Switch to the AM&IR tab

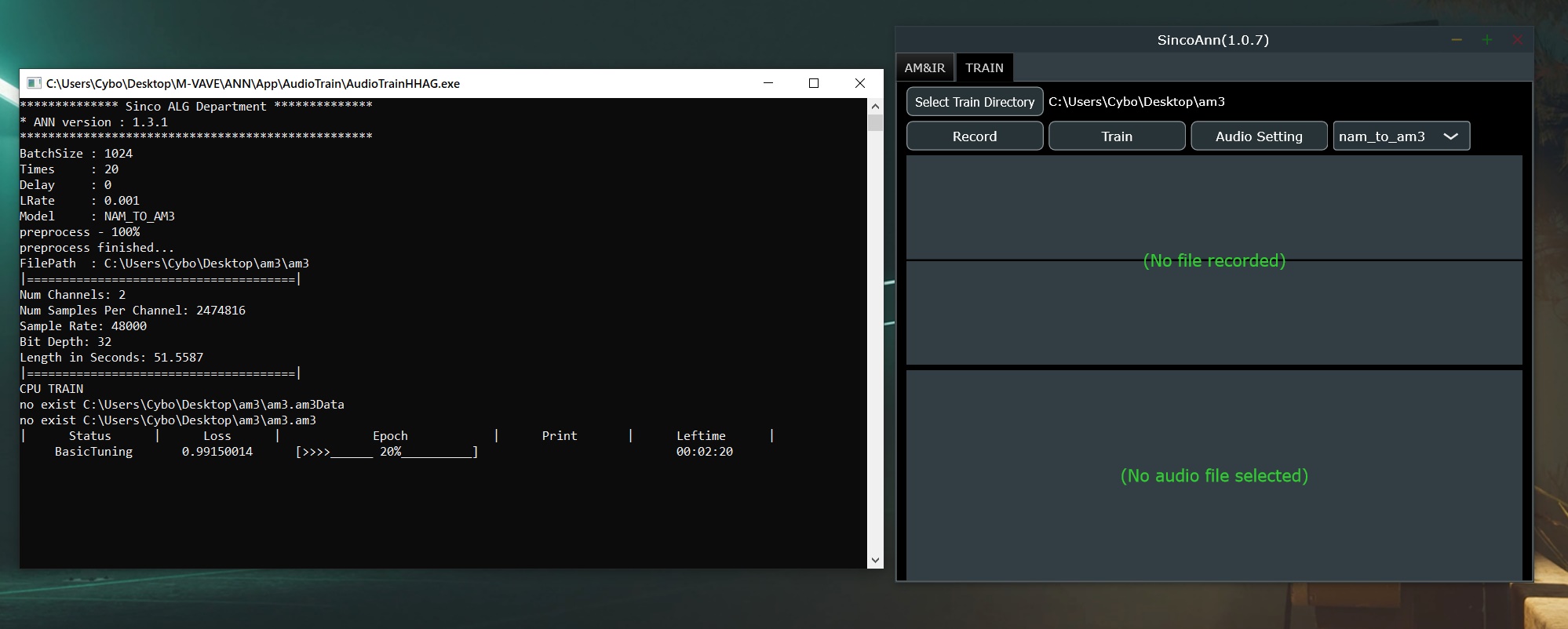(924, 67)
